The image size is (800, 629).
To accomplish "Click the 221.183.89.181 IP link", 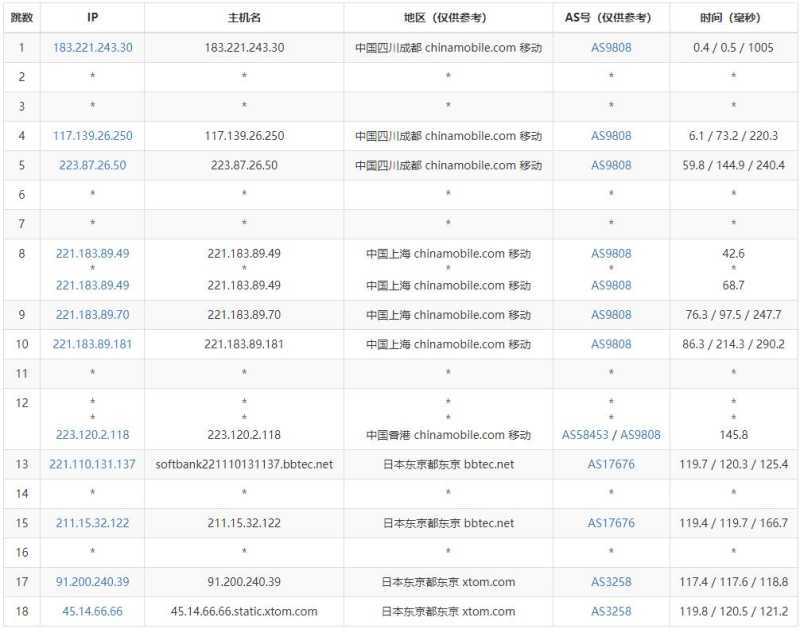I will [x=91, y=344].
